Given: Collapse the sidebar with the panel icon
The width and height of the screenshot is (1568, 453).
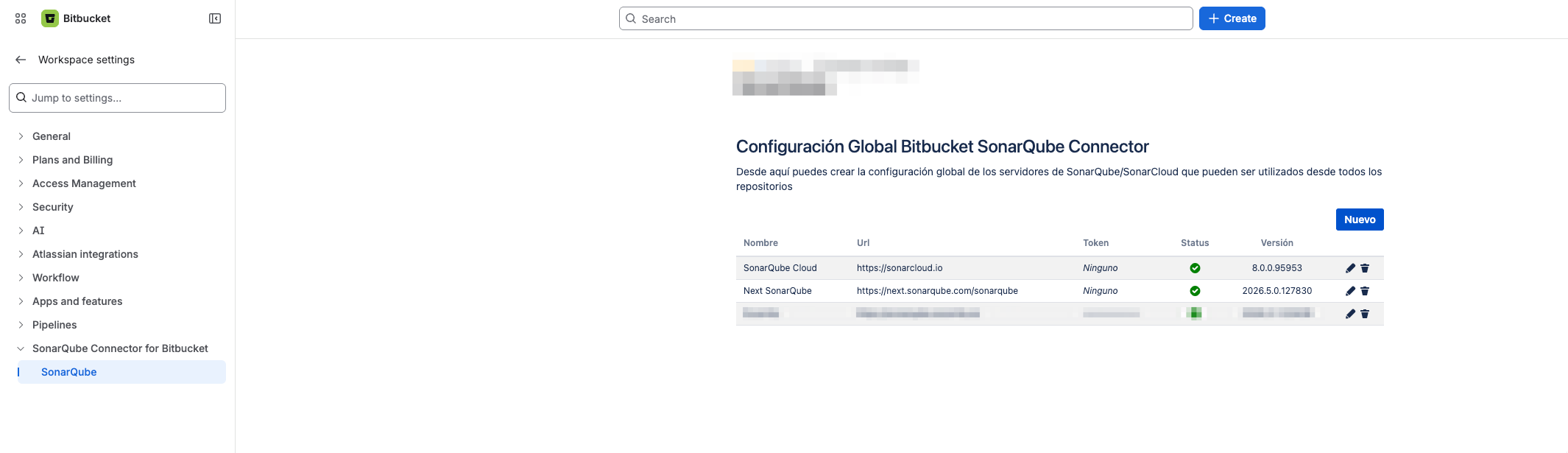Looking at the screenshot, I should coord(215,18).
